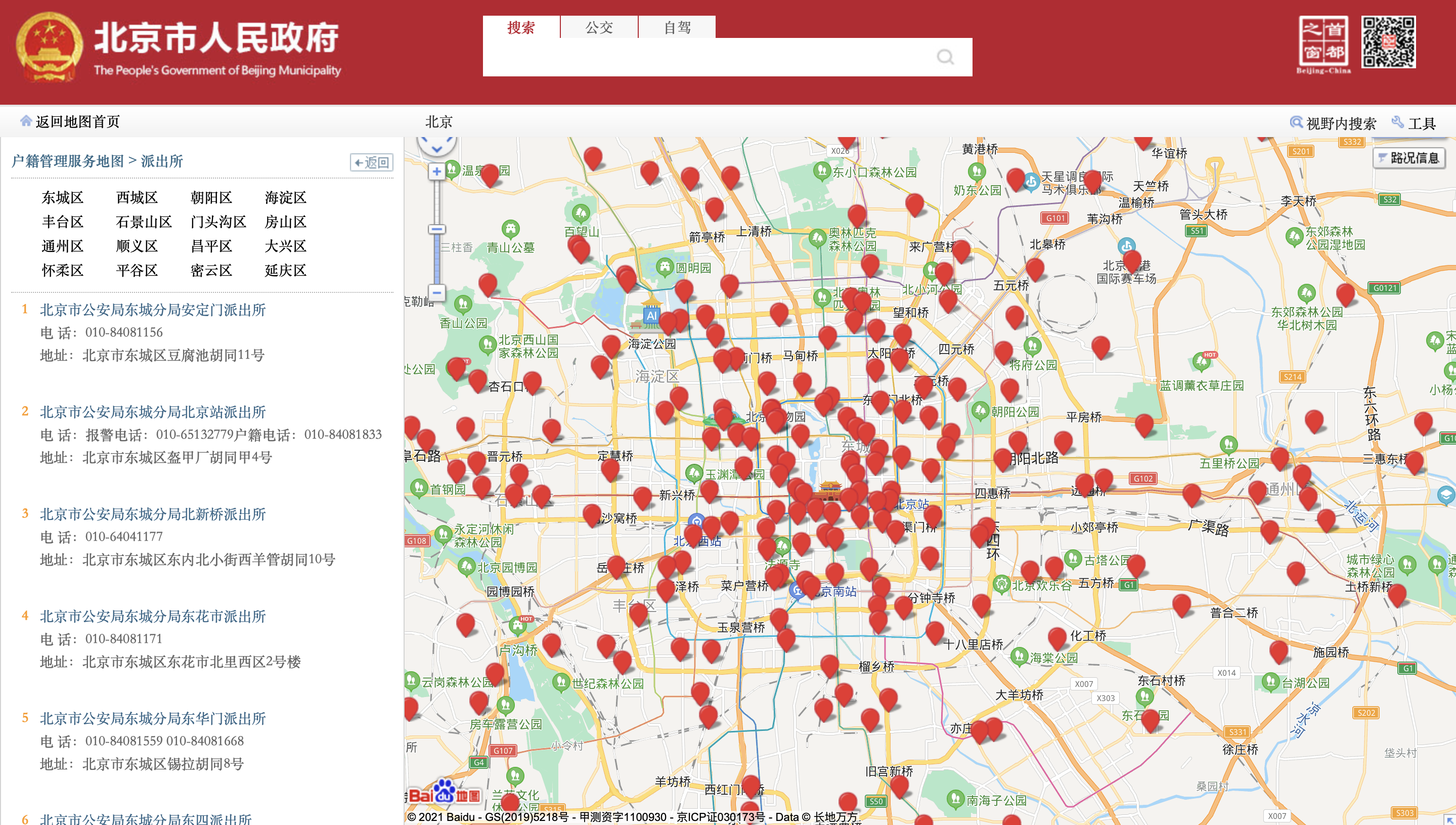Screen dimensions: 1456x825
Task: Filter by 延庆区 district
Action: (x=286, y=270)
